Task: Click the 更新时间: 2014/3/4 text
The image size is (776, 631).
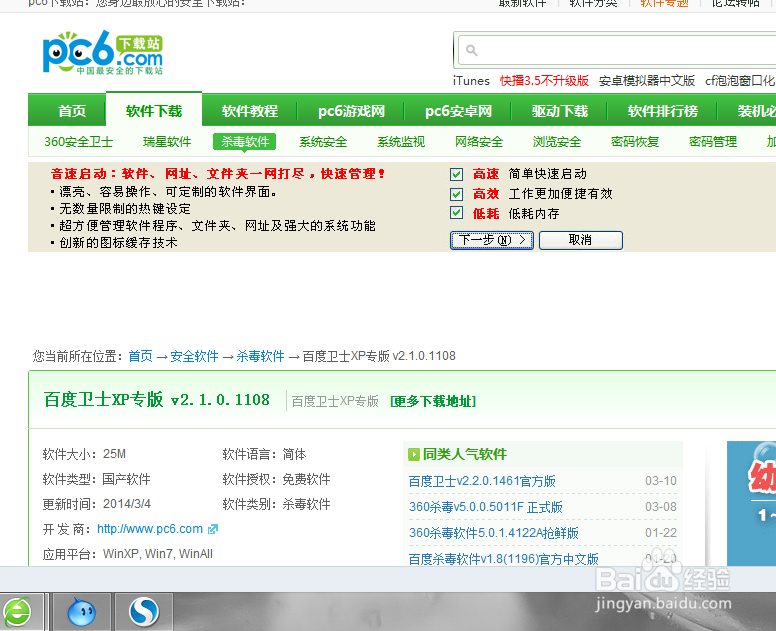Action: [97, 504]
